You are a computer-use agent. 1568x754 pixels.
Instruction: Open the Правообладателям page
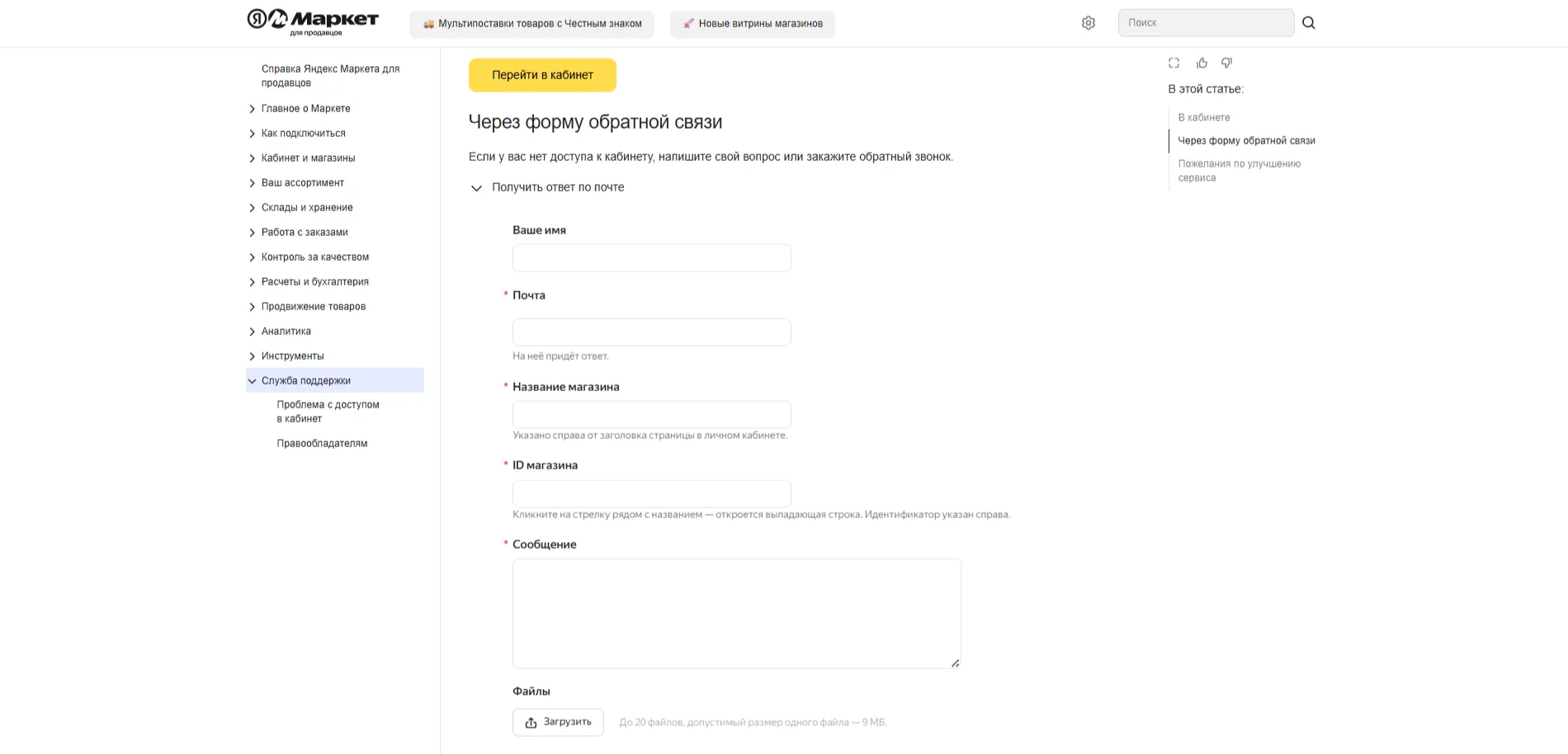click(322, 444)
